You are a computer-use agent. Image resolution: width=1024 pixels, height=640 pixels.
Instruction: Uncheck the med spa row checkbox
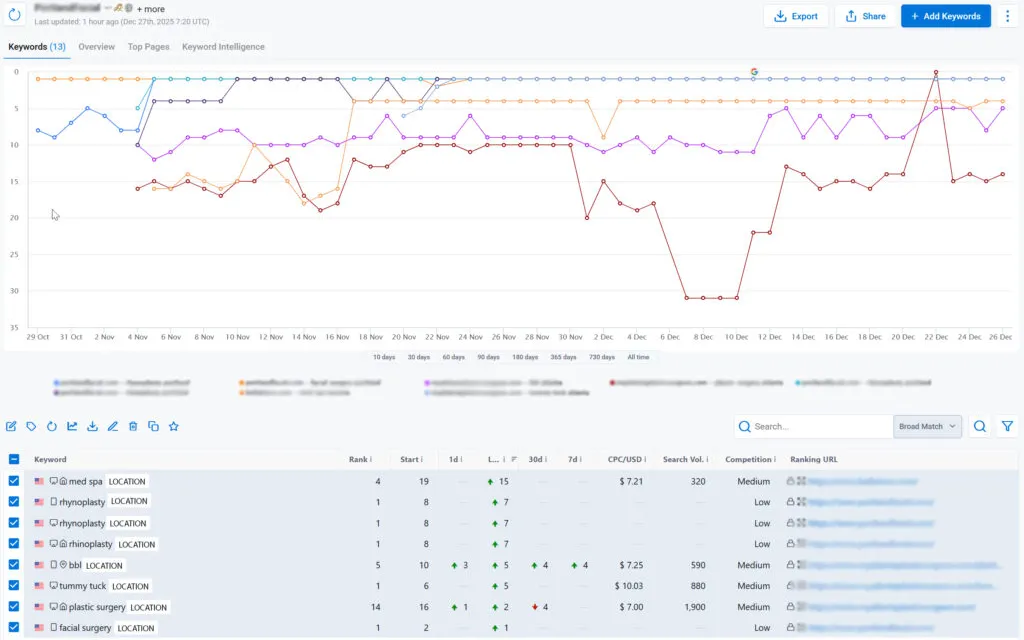point(14,481)
